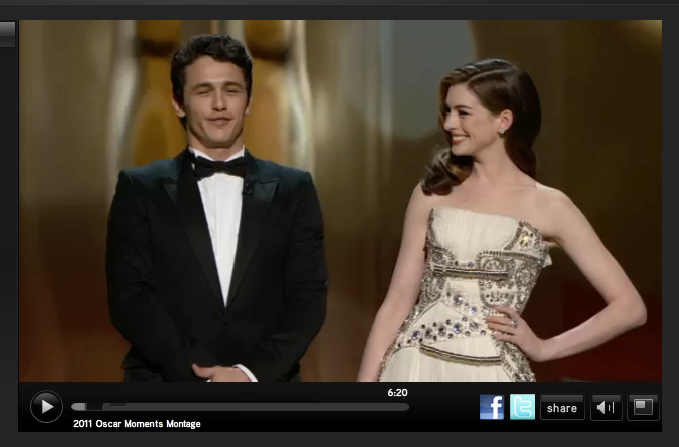Click the video frame to play

coord(340,201)
